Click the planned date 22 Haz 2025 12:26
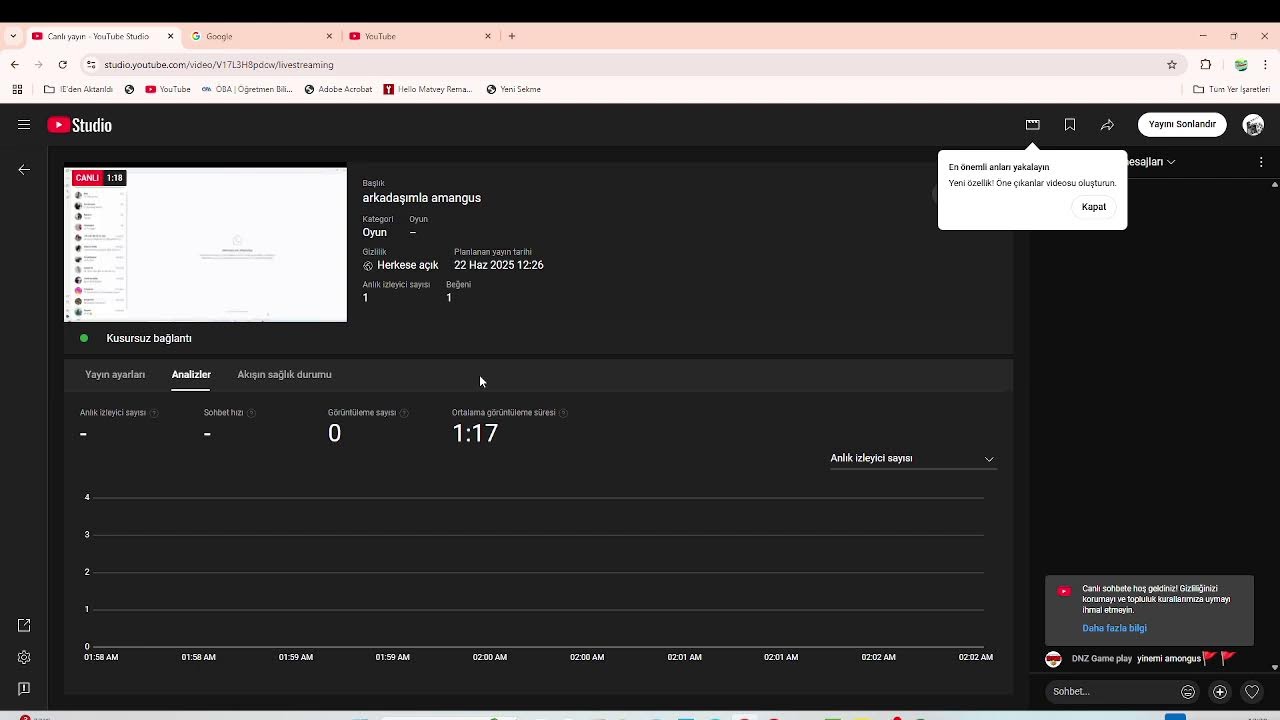Image resolution: width=1280 pixels, height=720 pixels. pyautogui.click(x=499, y=265)
